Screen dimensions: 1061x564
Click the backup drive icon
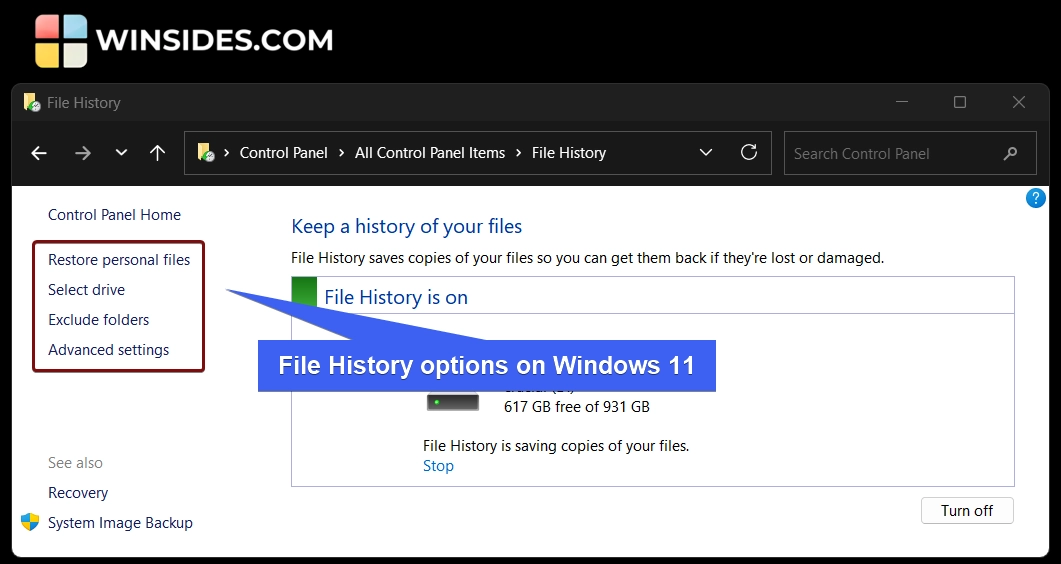pyautogui.click(x=453, y=403)
